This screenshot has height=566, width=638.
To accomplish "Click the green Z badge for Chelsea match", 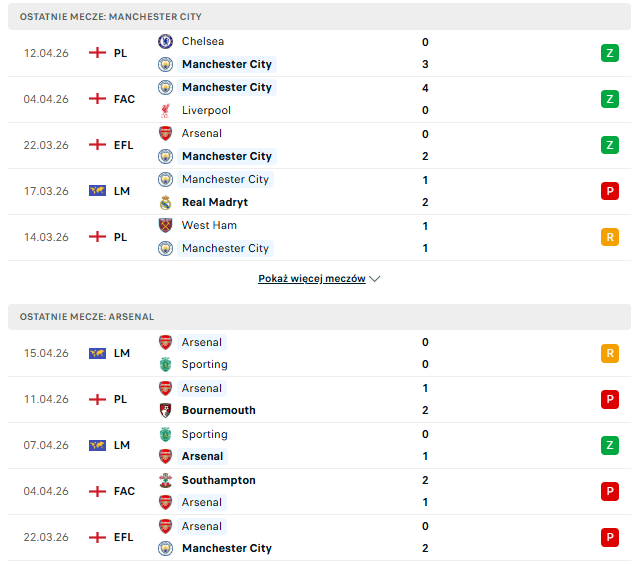I will tap(610, 53).
